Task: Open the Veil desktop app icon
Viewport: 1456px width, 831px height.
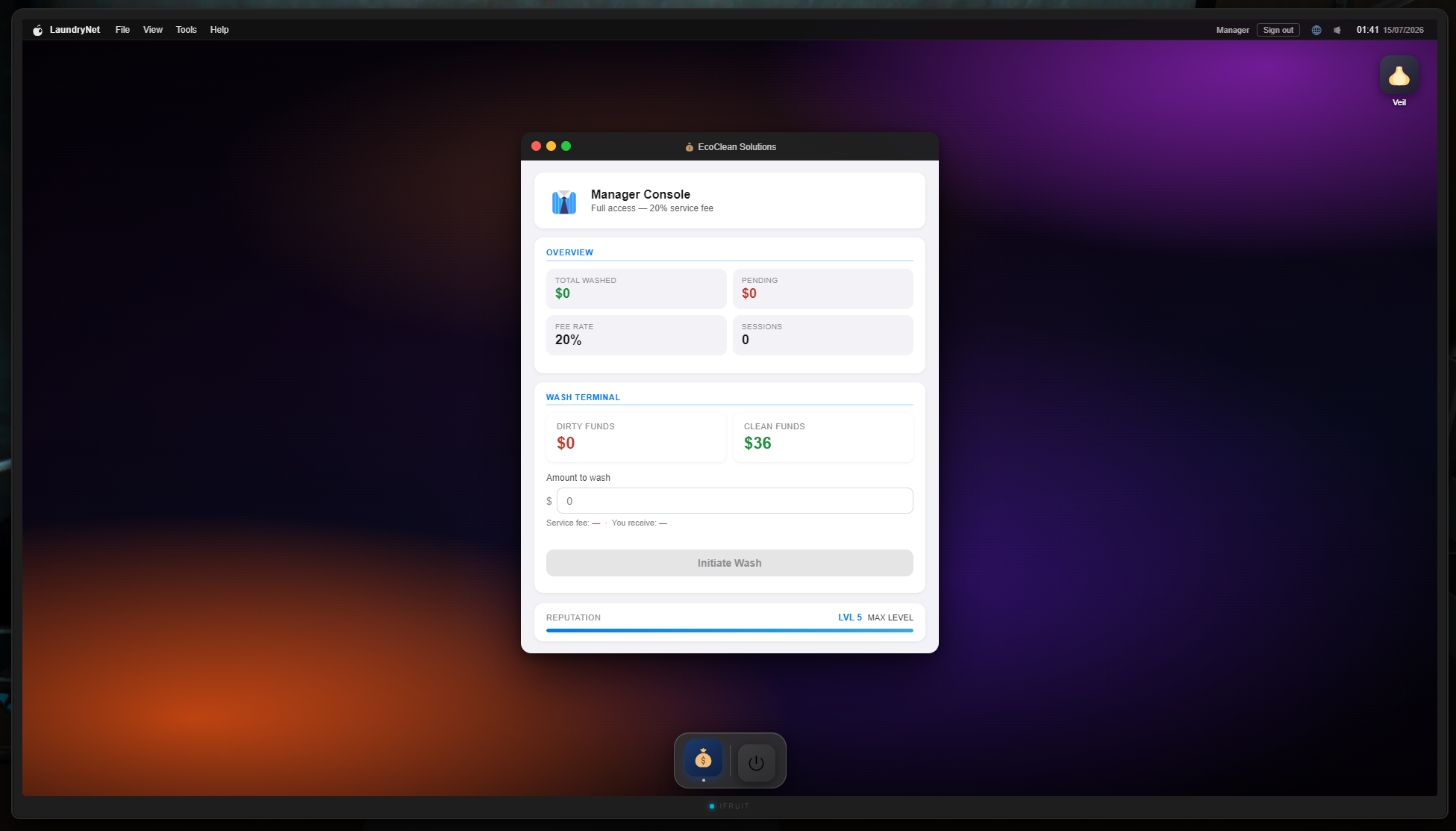Action: click(x=1399, y=75)
